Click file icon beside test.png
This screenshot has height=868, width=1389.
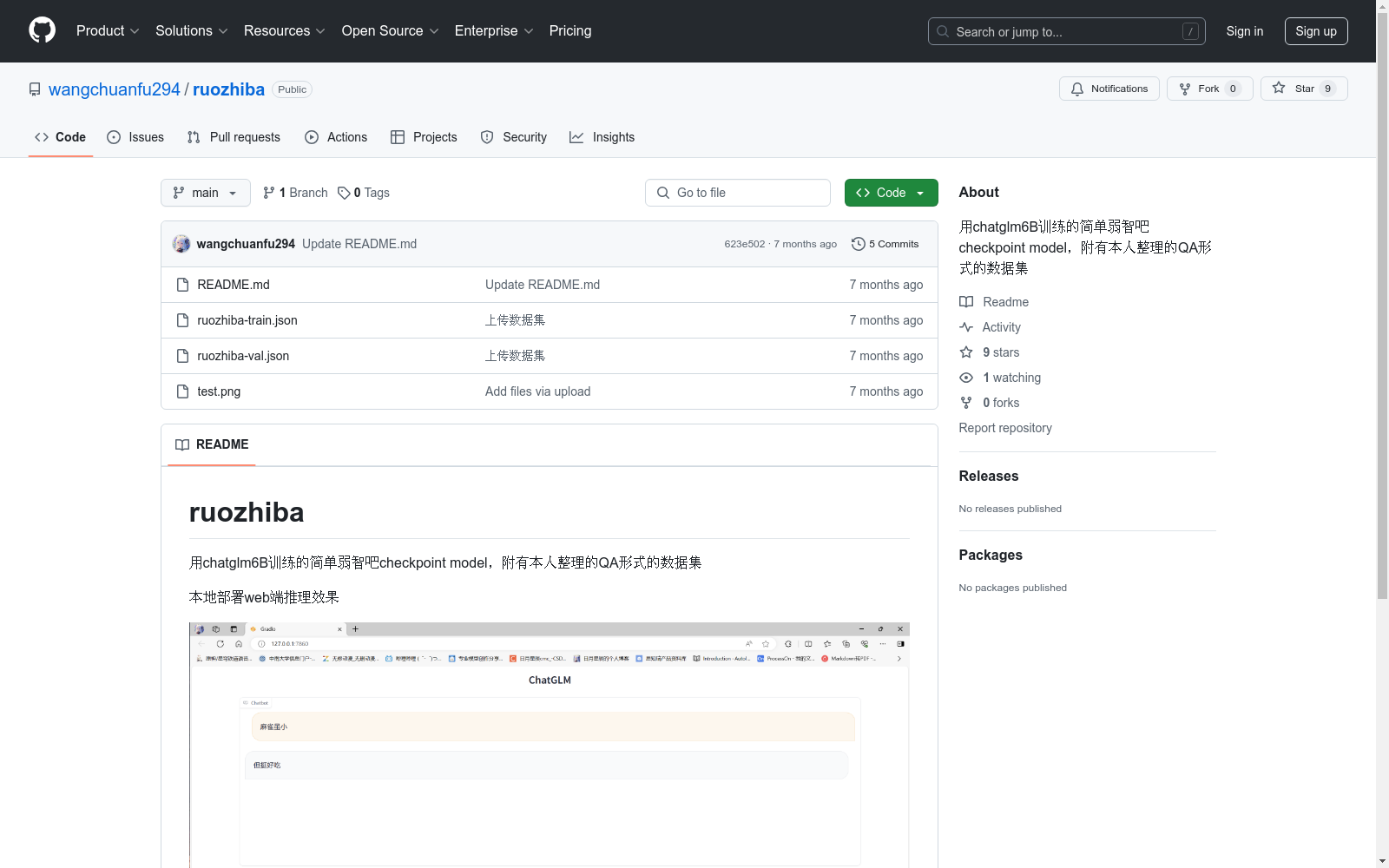pyautogui.click(x=182, y=391)
